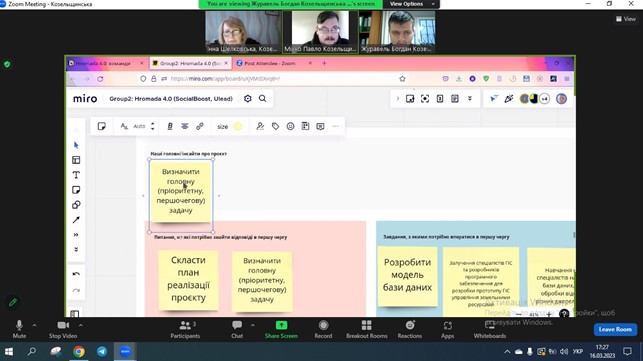
Task: Click Share Screen in Zoom
Action: (281, 329)
